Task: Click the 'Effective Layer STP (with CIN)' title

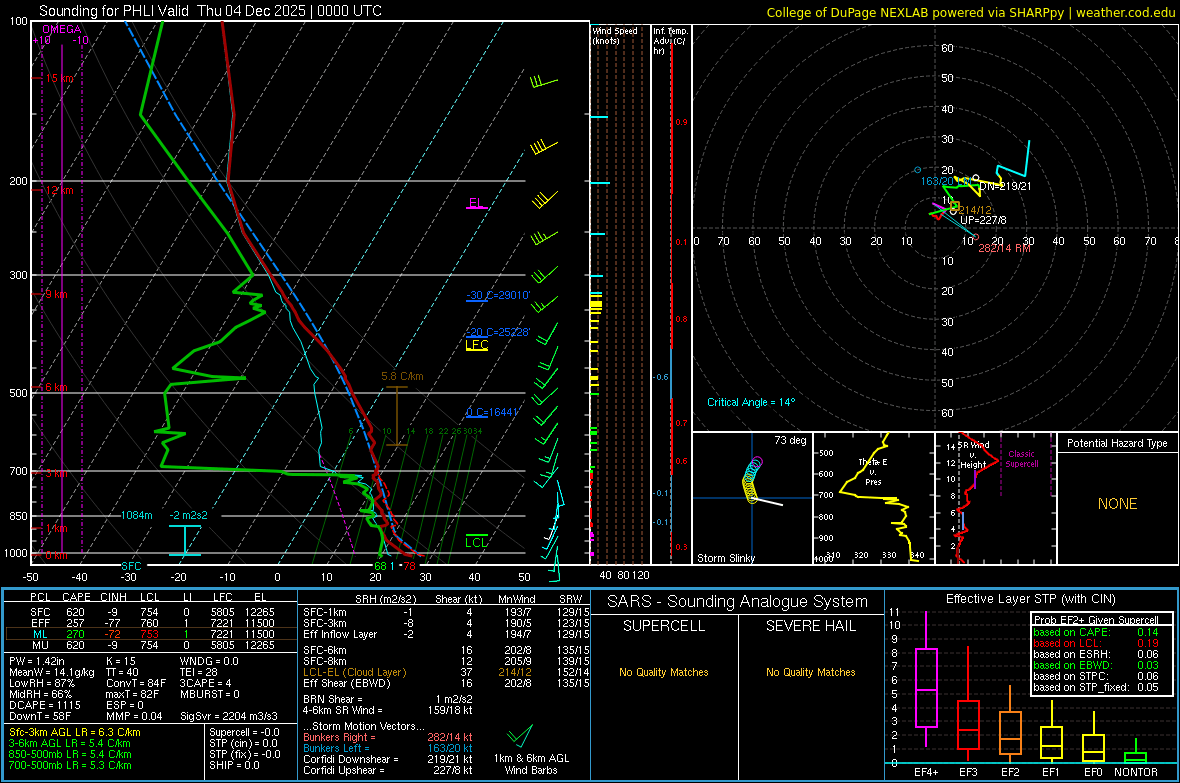Action: click(x=1030, y=599)
